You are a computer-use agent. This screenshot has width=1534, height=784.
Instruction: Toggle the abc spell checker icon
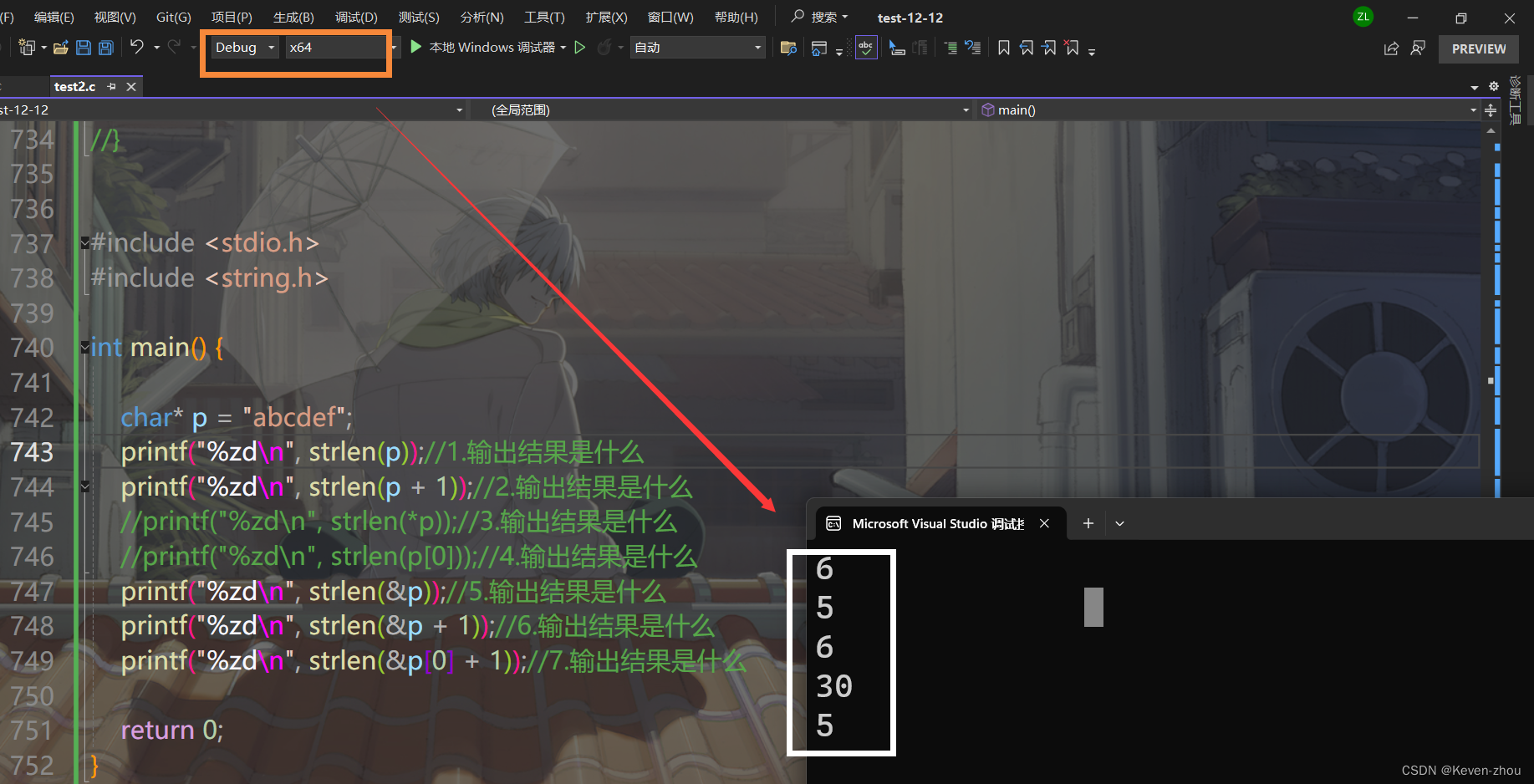click(x=866, y=48)
